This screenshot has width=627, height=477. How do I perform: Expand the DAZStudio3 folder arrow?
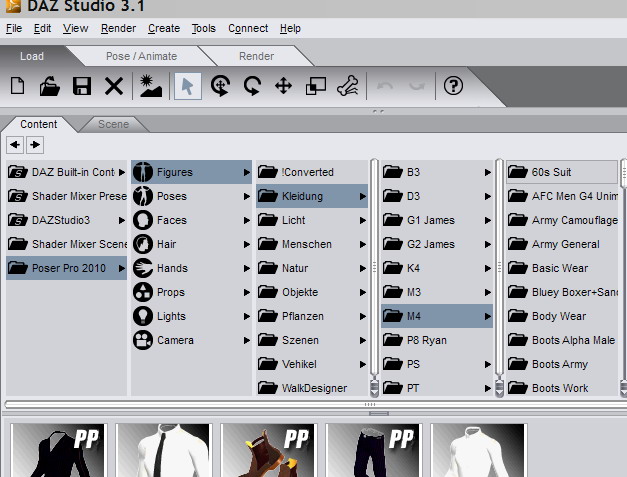[x=122, y=220]
